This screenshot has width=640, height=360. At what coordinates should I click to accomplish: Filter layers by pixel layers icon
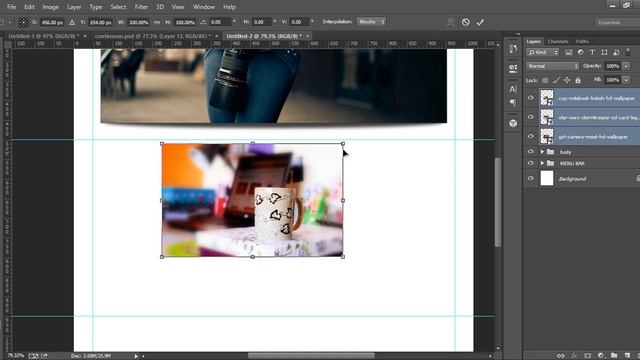click(x=569, y=52)
